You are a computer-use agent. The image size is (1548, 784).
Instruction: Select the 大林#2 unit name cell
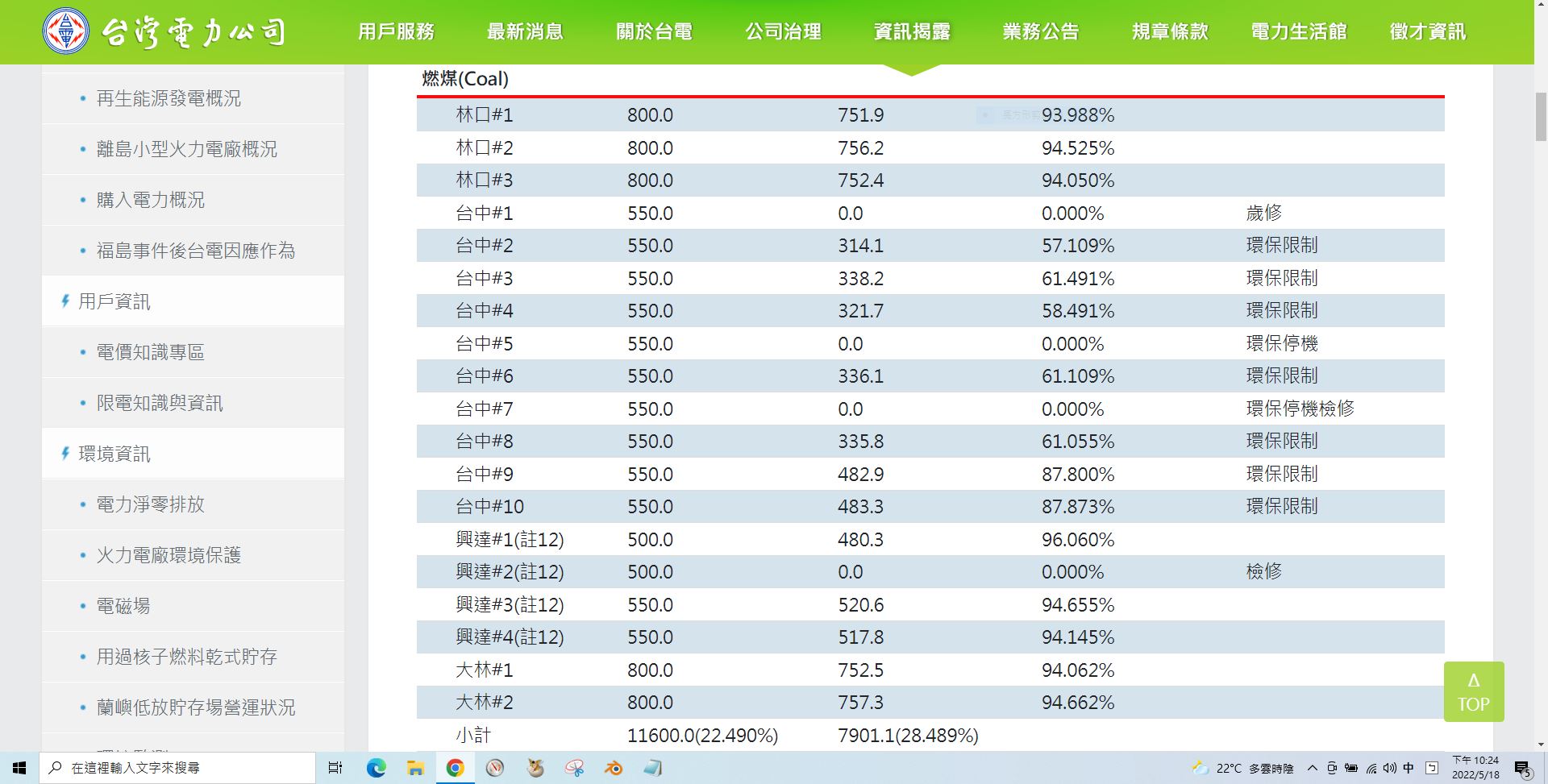[x=485, y=702]
